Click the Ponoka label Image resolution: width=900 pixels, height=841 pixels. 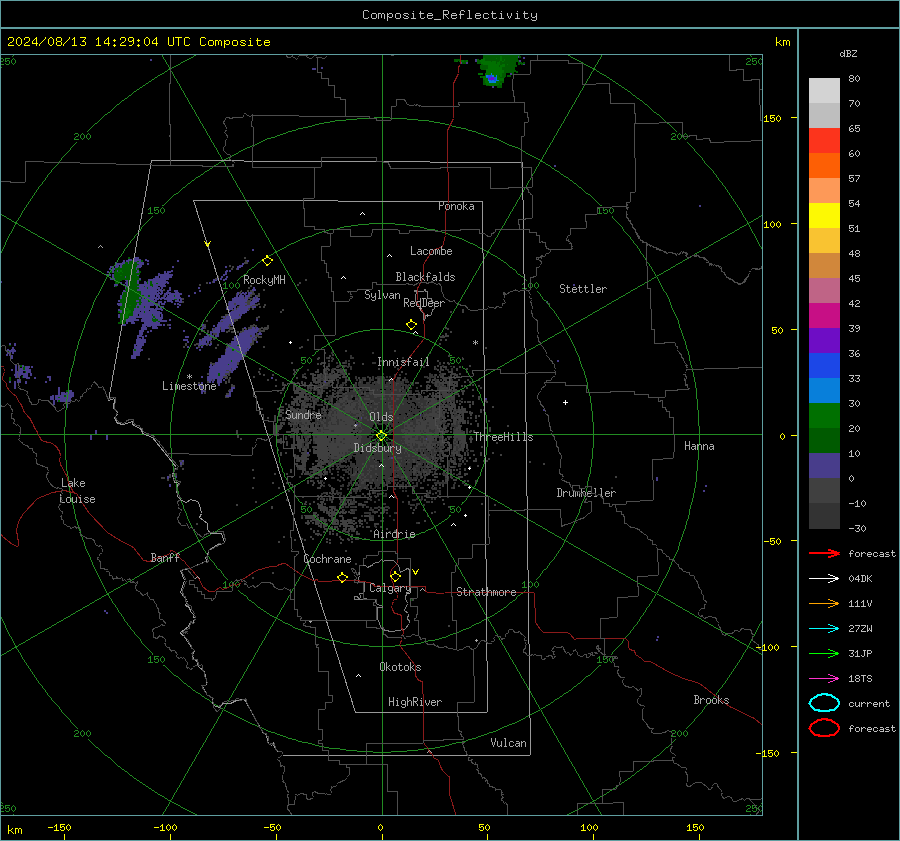[x=456, y=206]
